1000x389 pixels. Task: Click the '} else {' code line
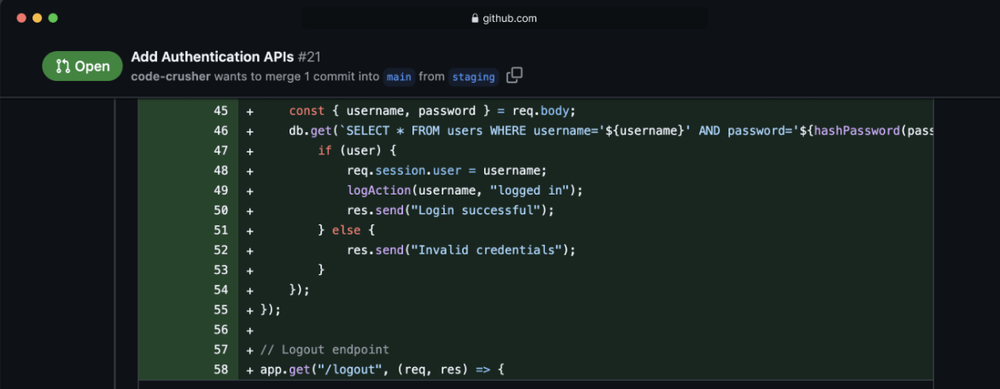point(347,230)
